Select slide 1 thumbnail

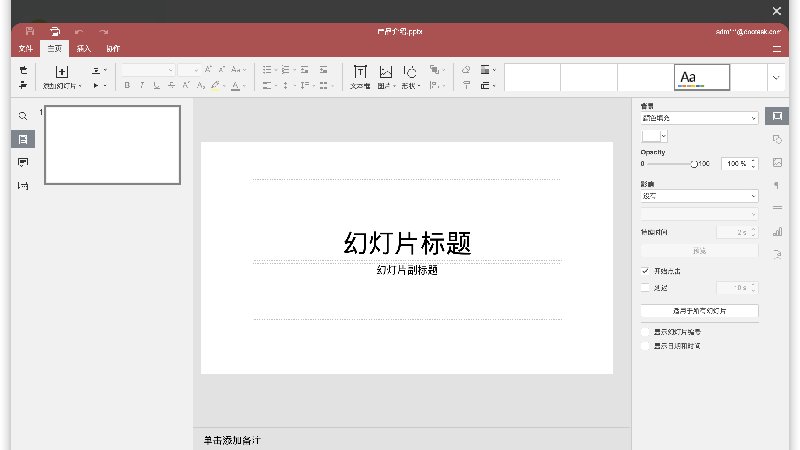tap(112, 145)
